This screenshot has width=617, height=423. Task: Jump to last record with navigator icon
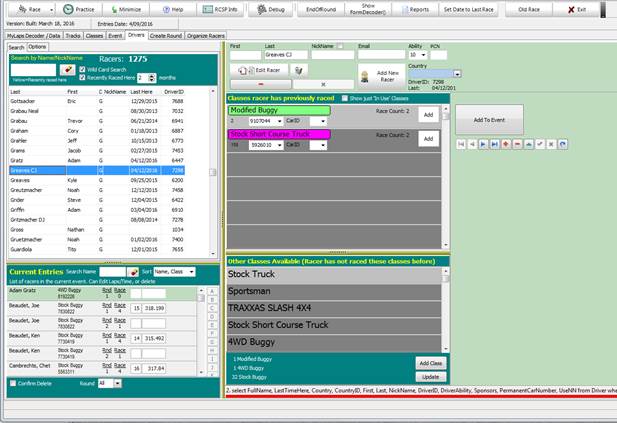[494, 144]
